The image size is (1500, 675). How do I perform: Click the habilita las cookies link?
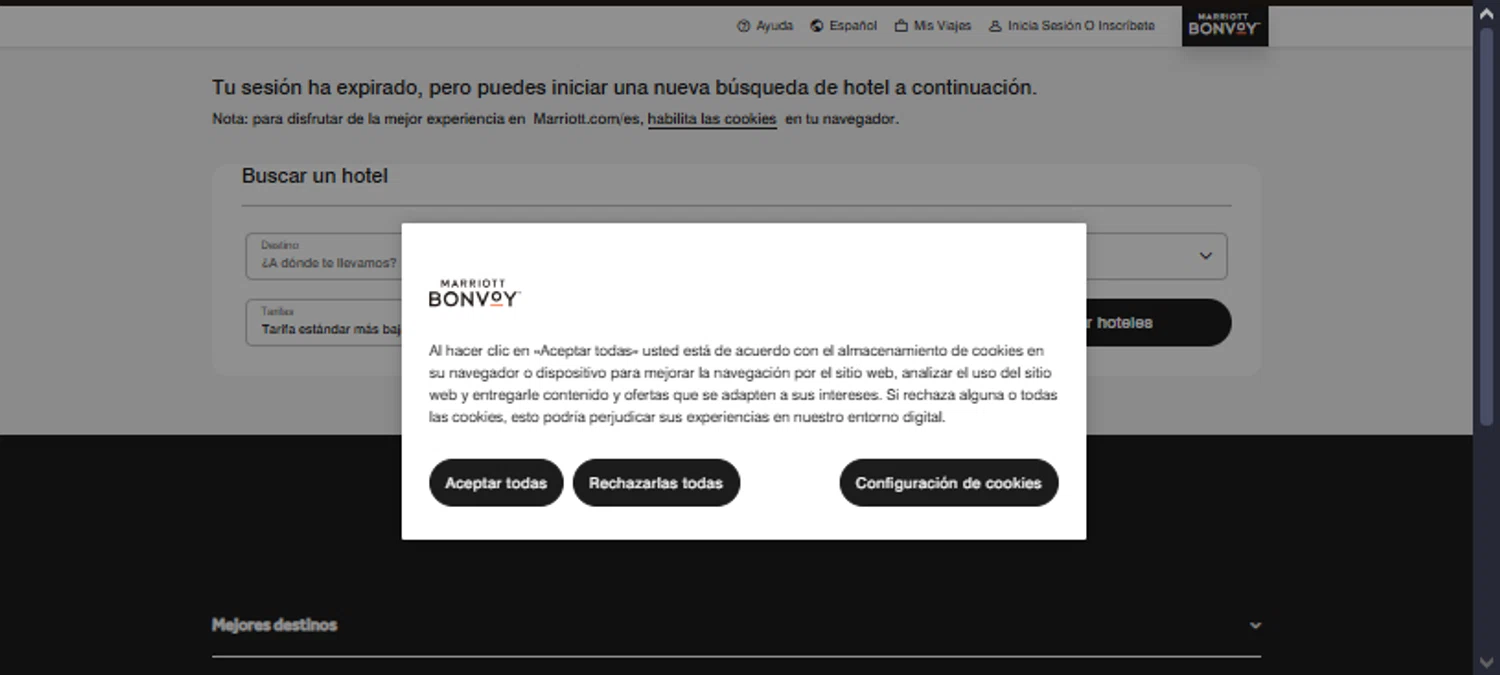click(712, 119)
